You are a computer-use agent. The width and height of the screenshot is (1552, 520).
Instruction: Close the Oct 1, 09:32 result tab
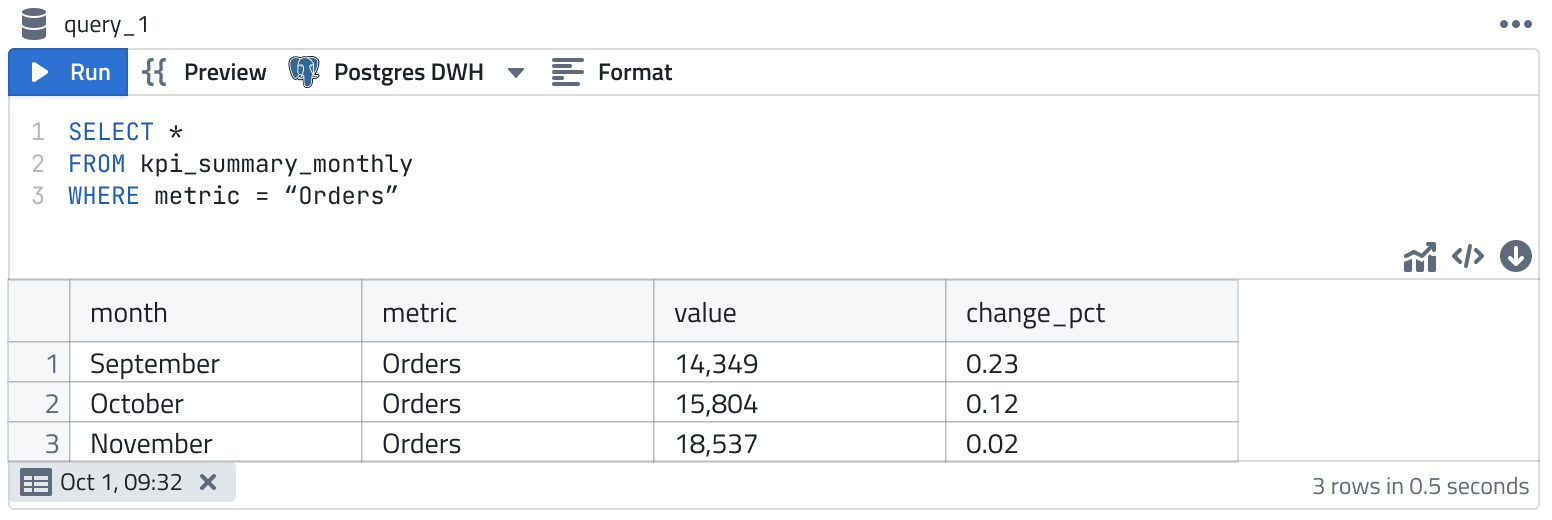pyautogui.click(x=208, y=482)
